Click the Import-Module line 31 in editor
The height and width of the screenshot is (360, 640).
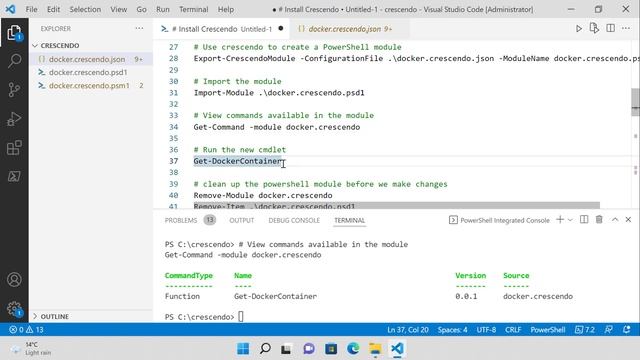pyautogui.click(x=279, y=93)
